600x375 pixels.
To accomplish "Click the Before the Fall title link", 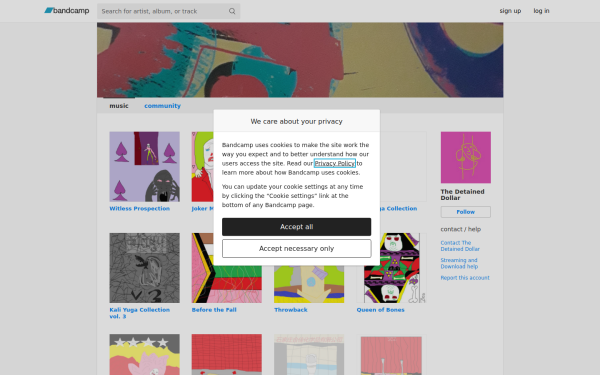I will [214, 310].
